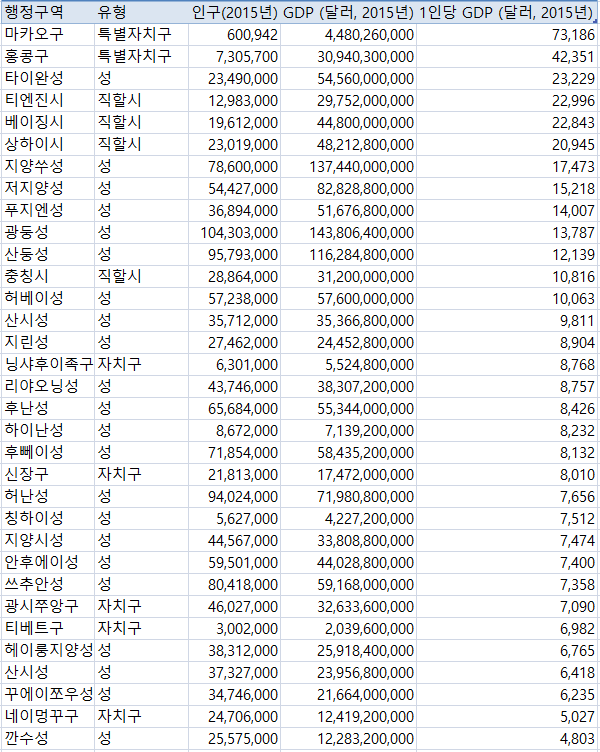The height and width of the screenshot is (752, 600).
Task: Select 상하이시 GDP value 48,212,800,000
Action: (x=354, y=143)
